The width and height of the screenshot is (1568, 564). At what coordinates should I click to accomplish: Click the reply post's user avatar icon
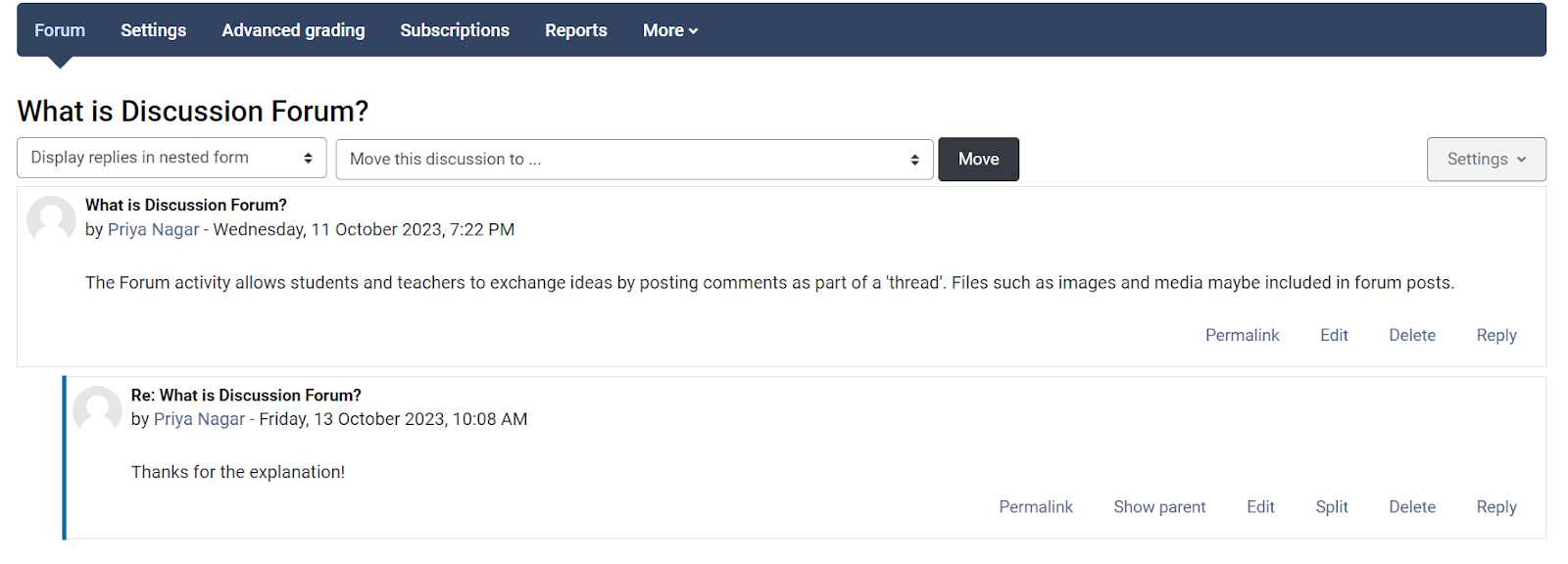point(97,408)
